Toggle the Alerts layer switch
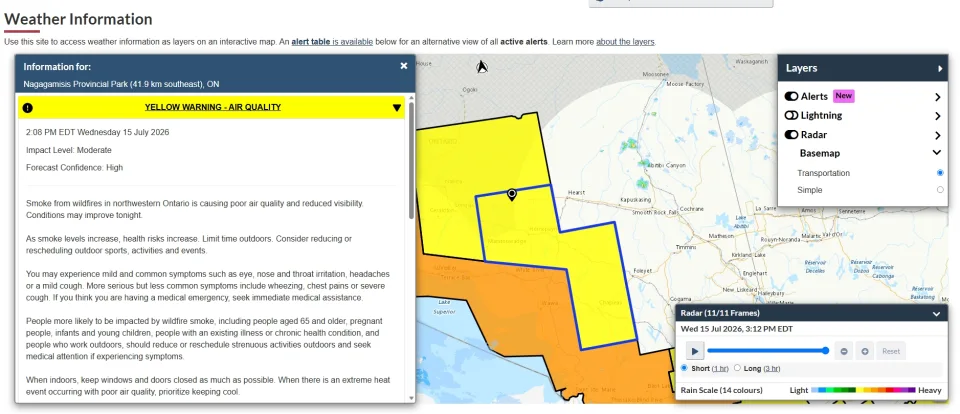960x414 pixels. click(x=791, y=96)
